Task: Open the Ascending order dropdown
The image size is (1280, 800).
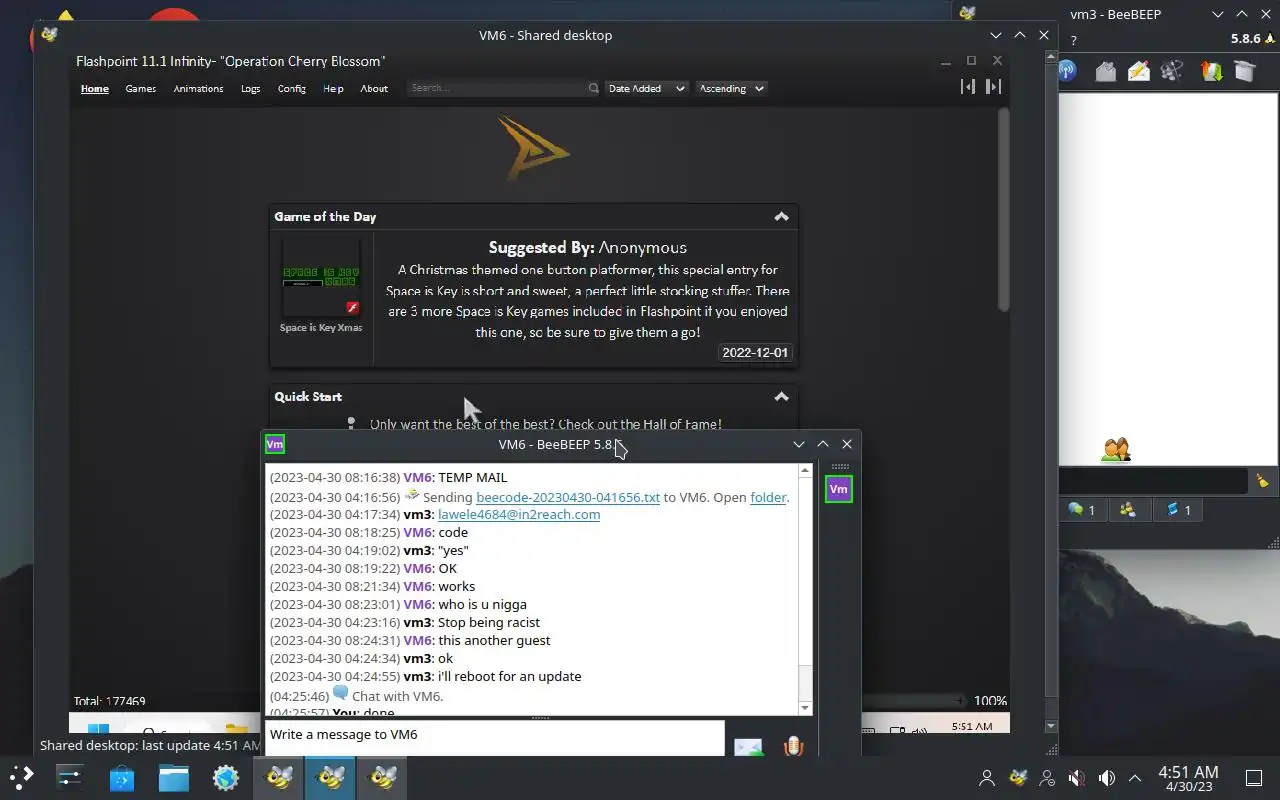Action: coord(732,88)
